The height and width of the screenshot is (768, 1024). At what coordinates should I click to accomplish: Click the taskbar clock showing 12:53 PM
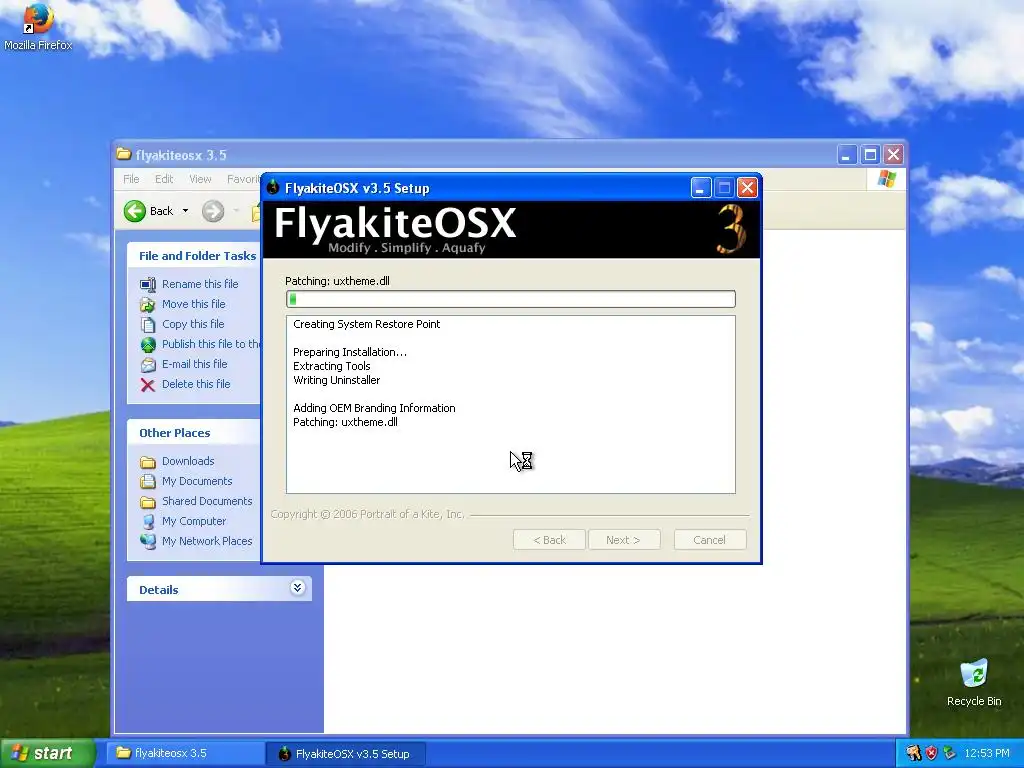click(x=987, y=753)
